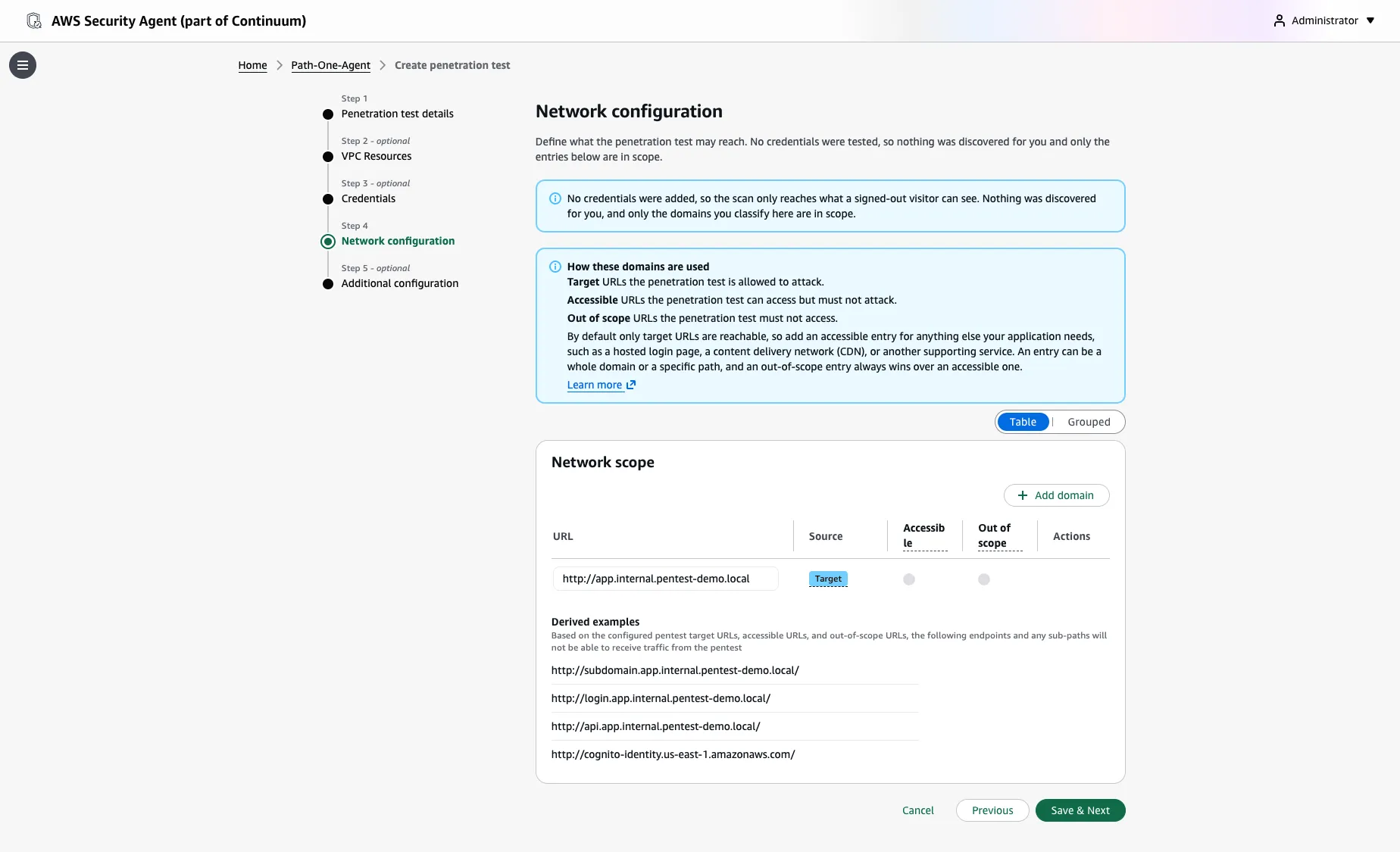Click the Actions column header

tap(1071, 536)
